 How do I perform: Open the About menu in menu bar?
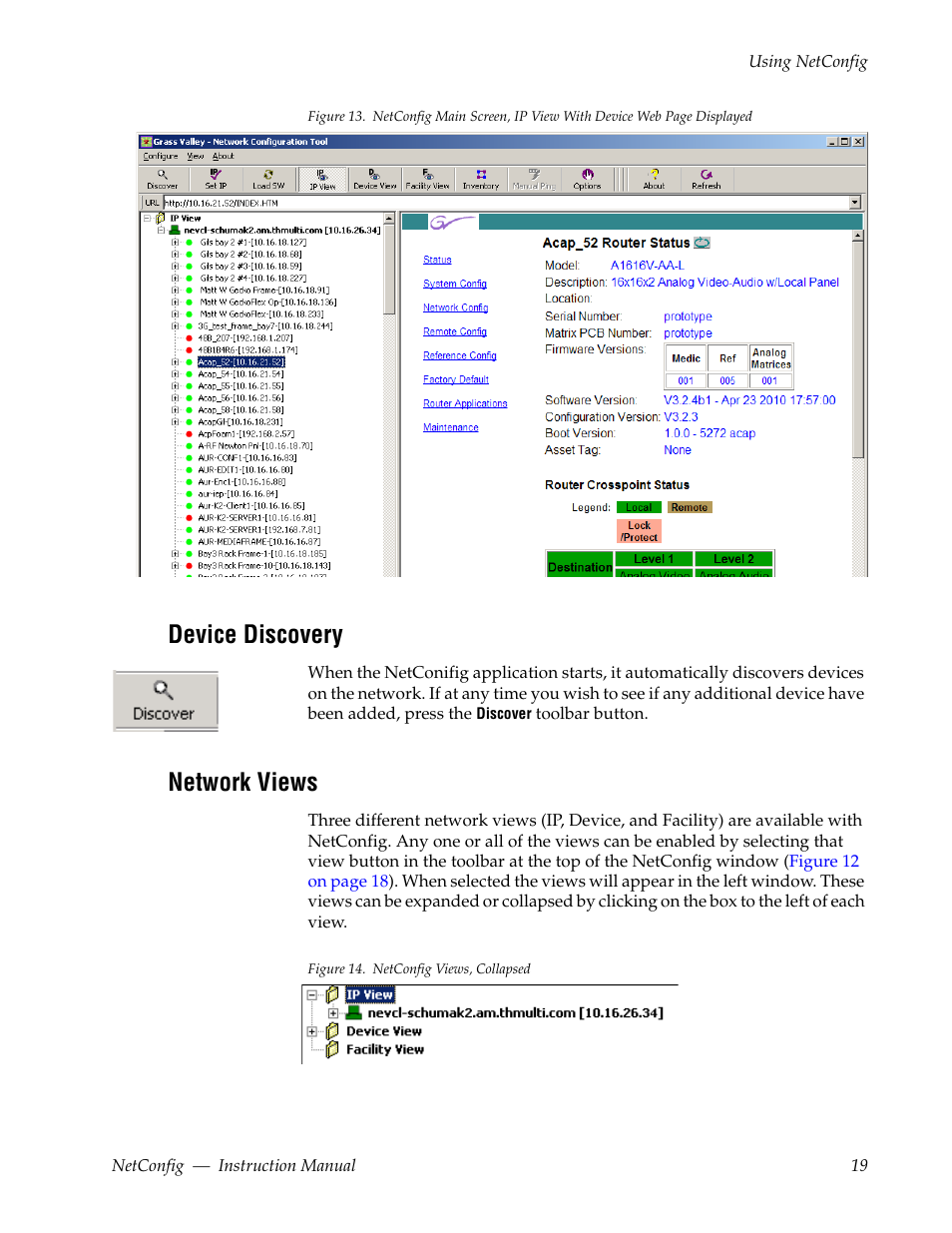223,156
